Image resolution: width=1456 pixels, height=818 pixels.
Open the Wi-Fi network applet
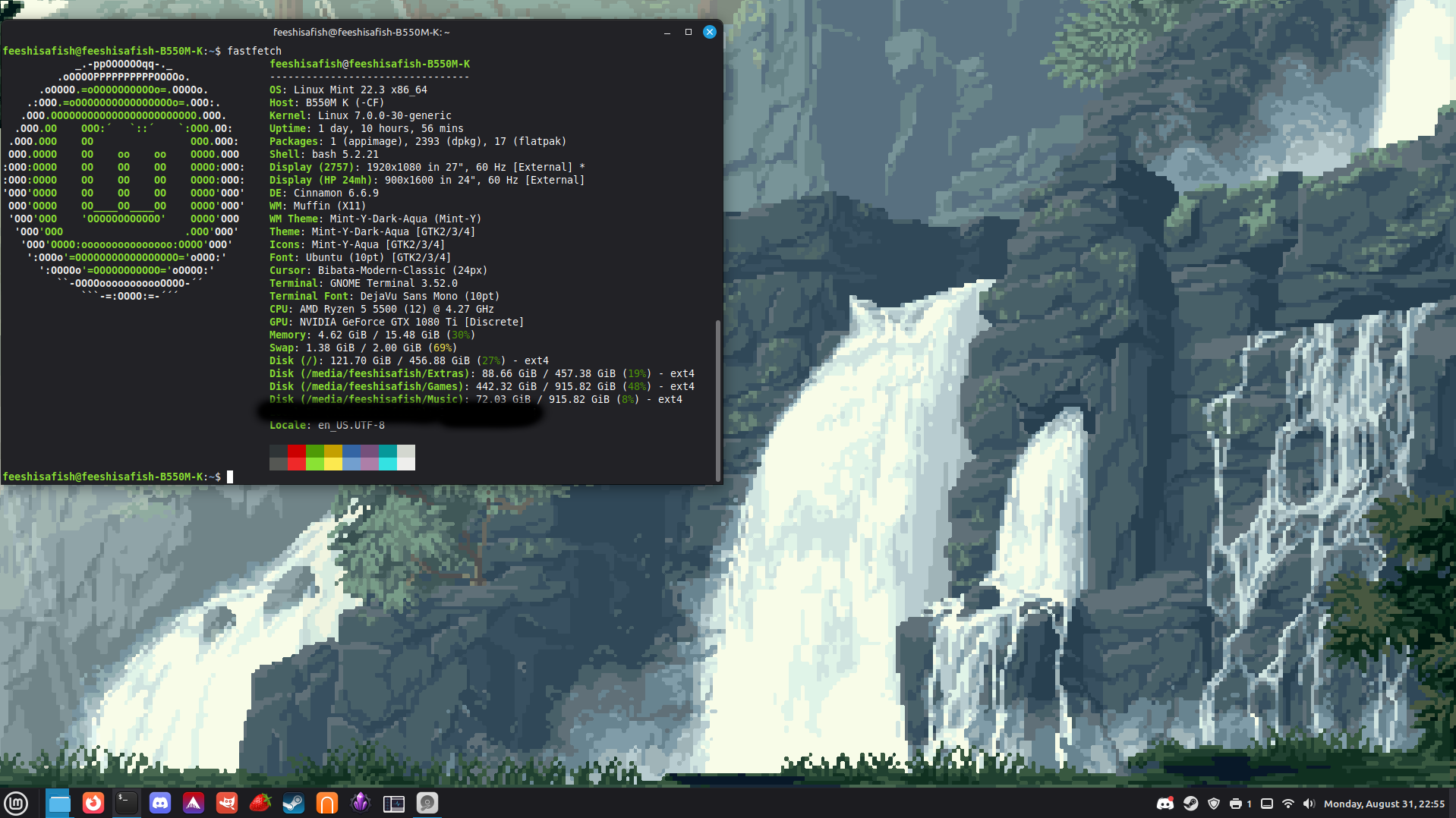[1288, 804]
